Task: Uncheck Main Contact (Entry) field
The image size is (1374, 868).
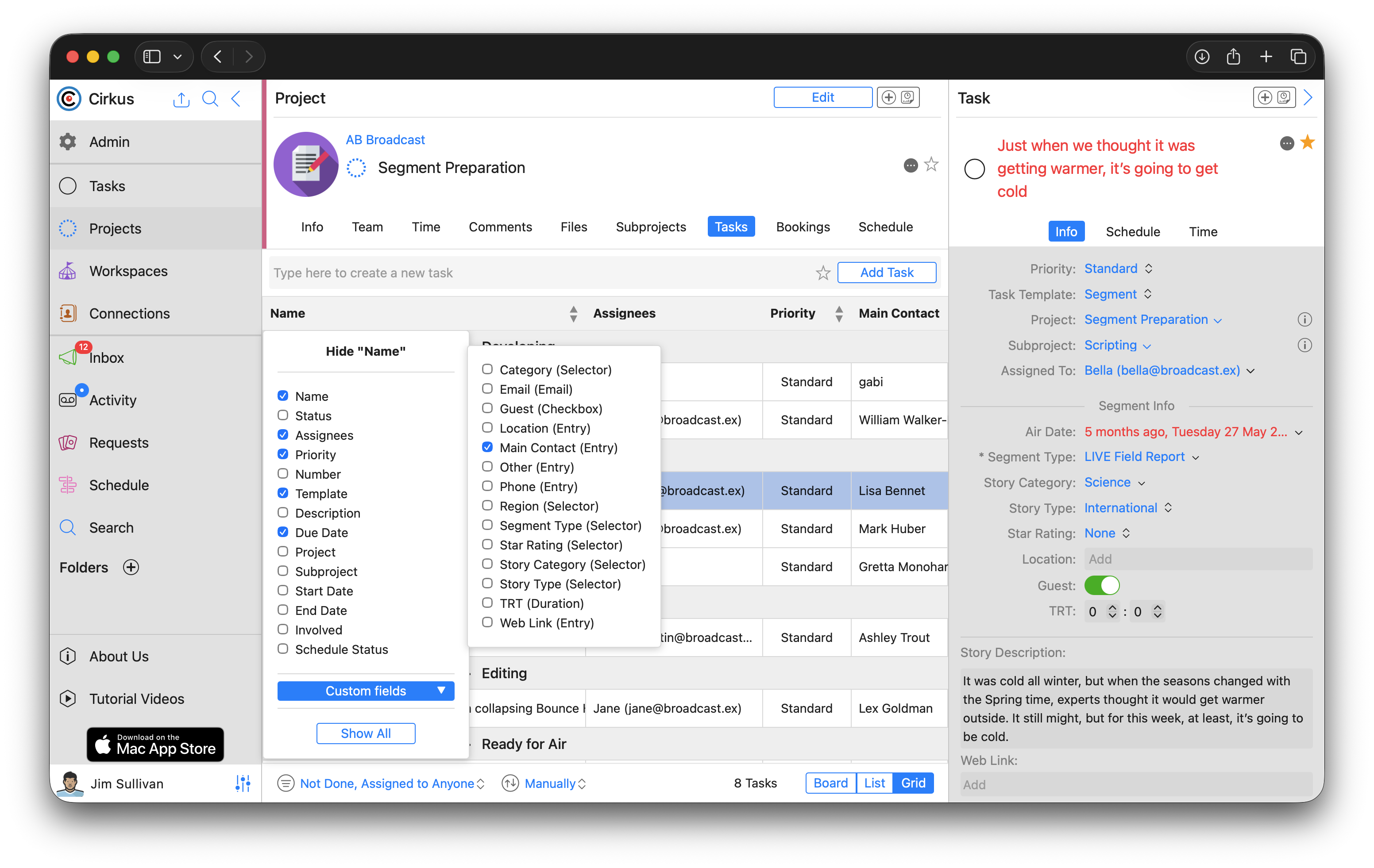Action: tap(487, 447)
